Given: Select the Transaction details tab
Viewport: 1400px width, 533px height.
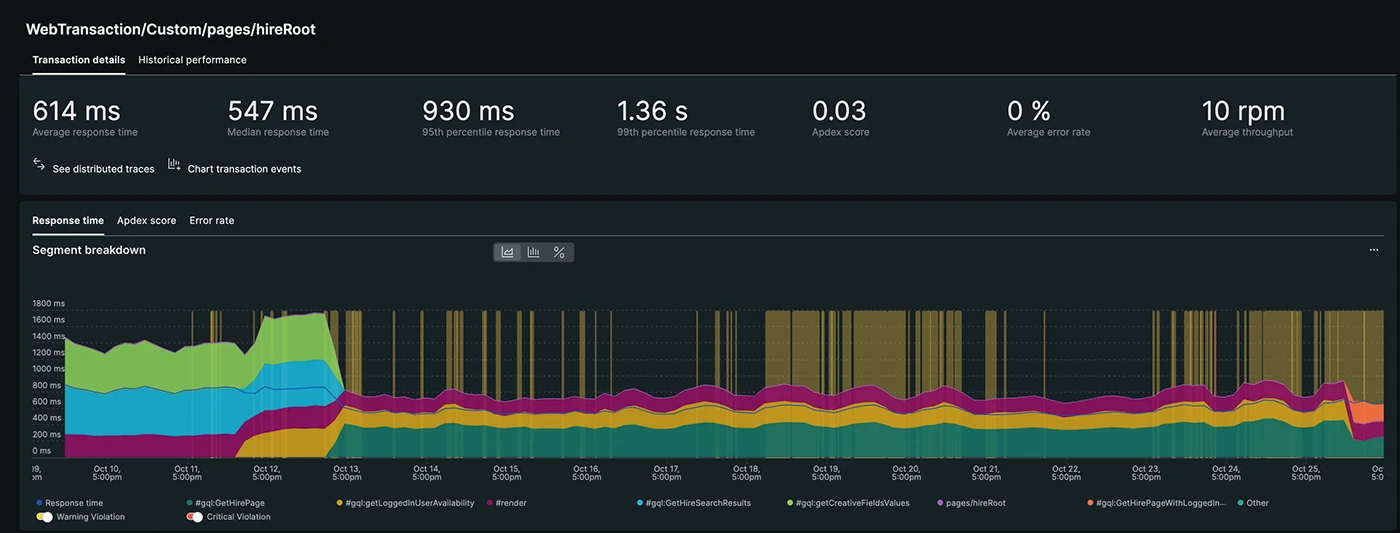Looking at the screenshot, I should pos(79,60).
